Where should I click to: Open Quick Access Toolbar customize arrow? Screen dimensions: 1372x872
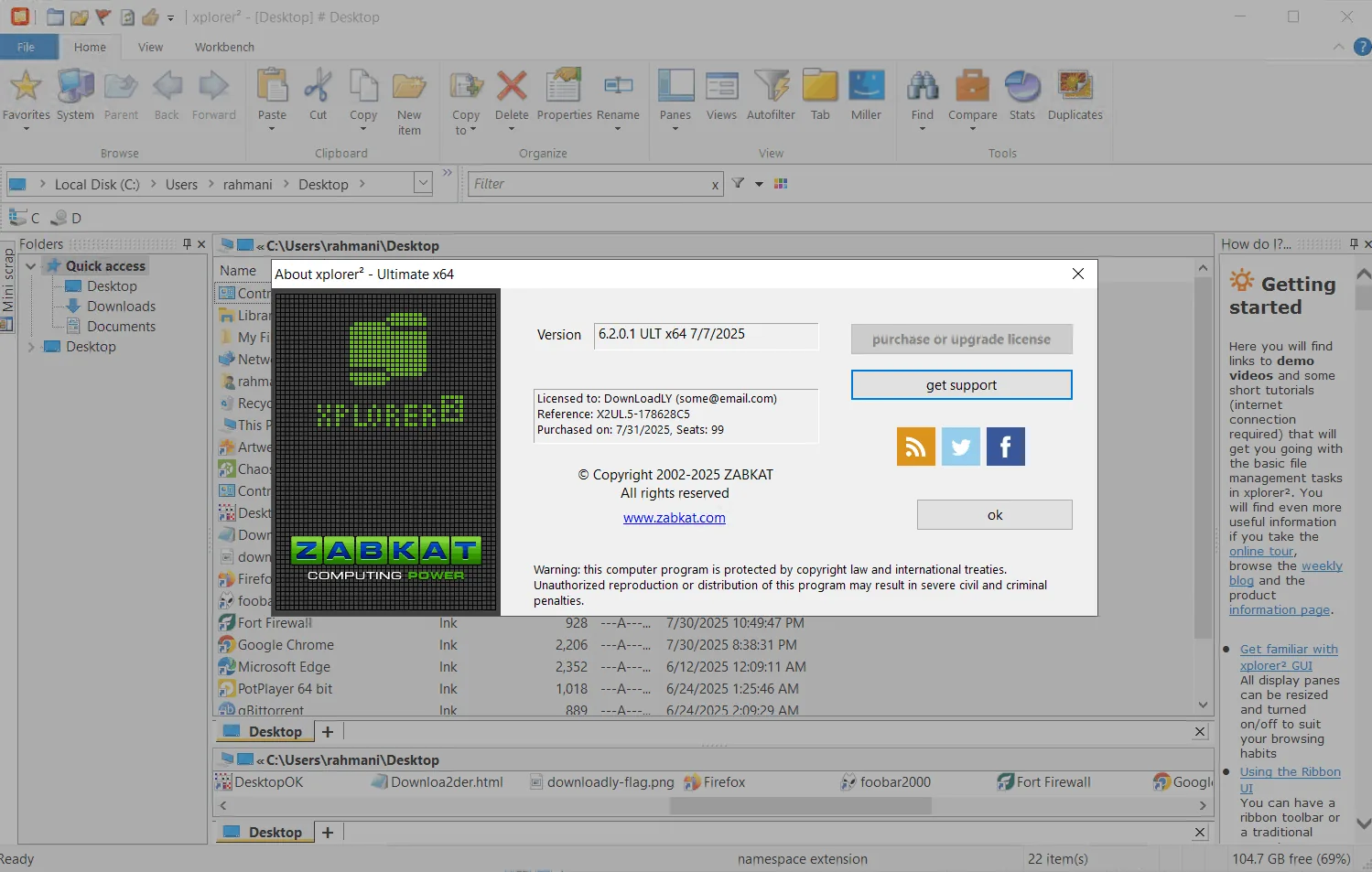coord(170,17)
